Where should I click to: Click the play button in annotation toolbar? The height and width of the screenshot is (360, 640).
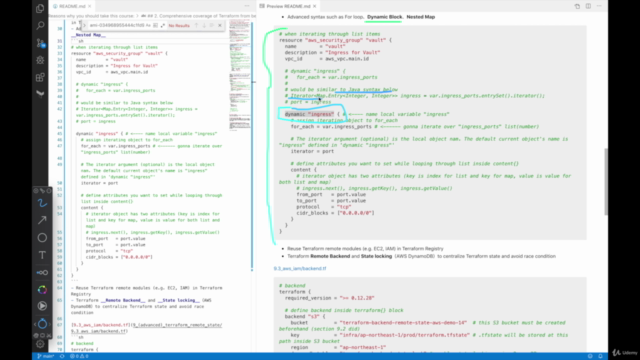[x=42, y=306]
